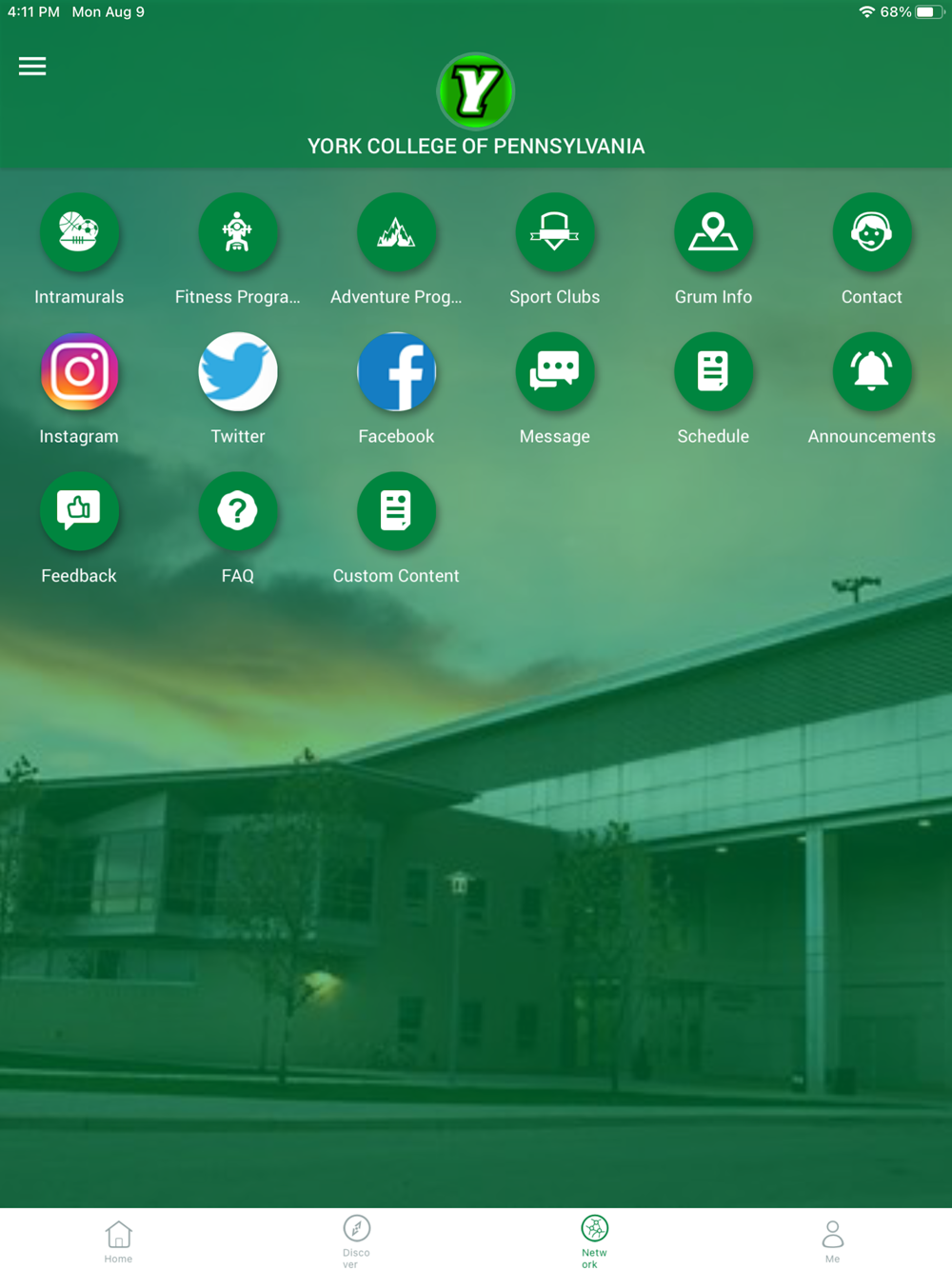Open the Schedule document icon
The image size is (952, 1270).
(x=713, y=371)
